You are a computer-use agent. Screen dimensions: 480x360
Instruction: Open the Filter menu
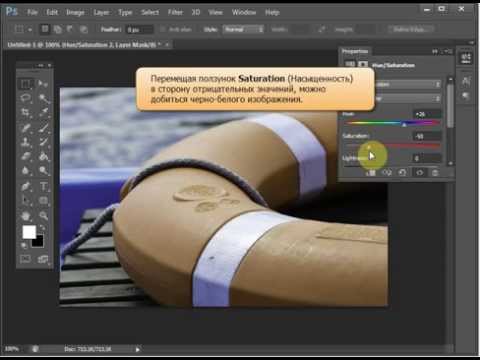(x=175, y=12)
